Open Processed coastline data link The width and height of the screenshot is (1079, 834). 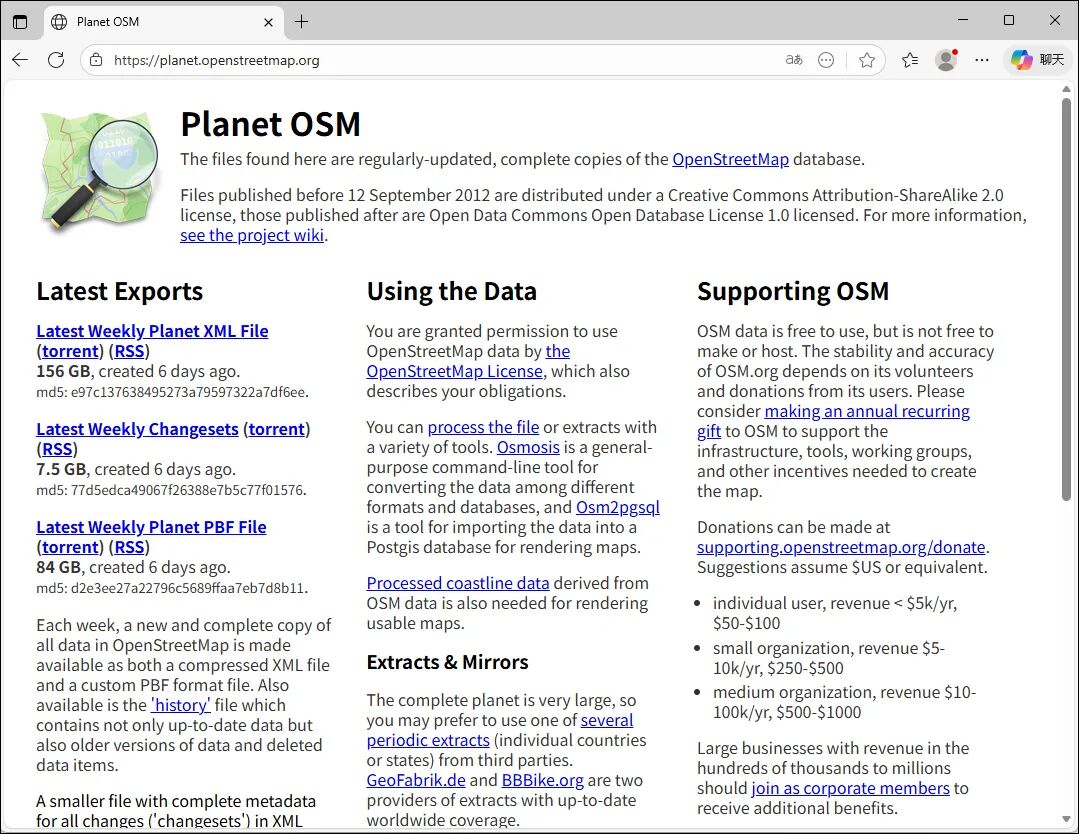[458, 584]
